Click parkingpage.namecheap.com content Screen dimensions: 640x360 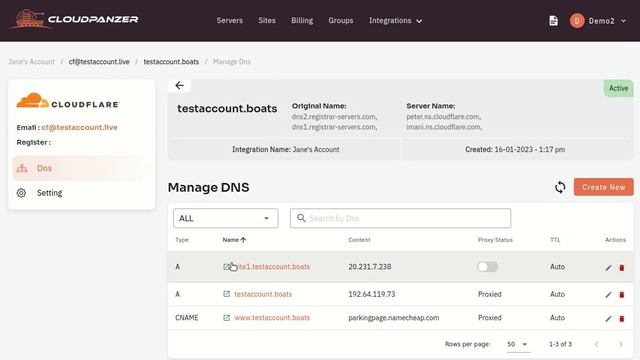point(394,318)
